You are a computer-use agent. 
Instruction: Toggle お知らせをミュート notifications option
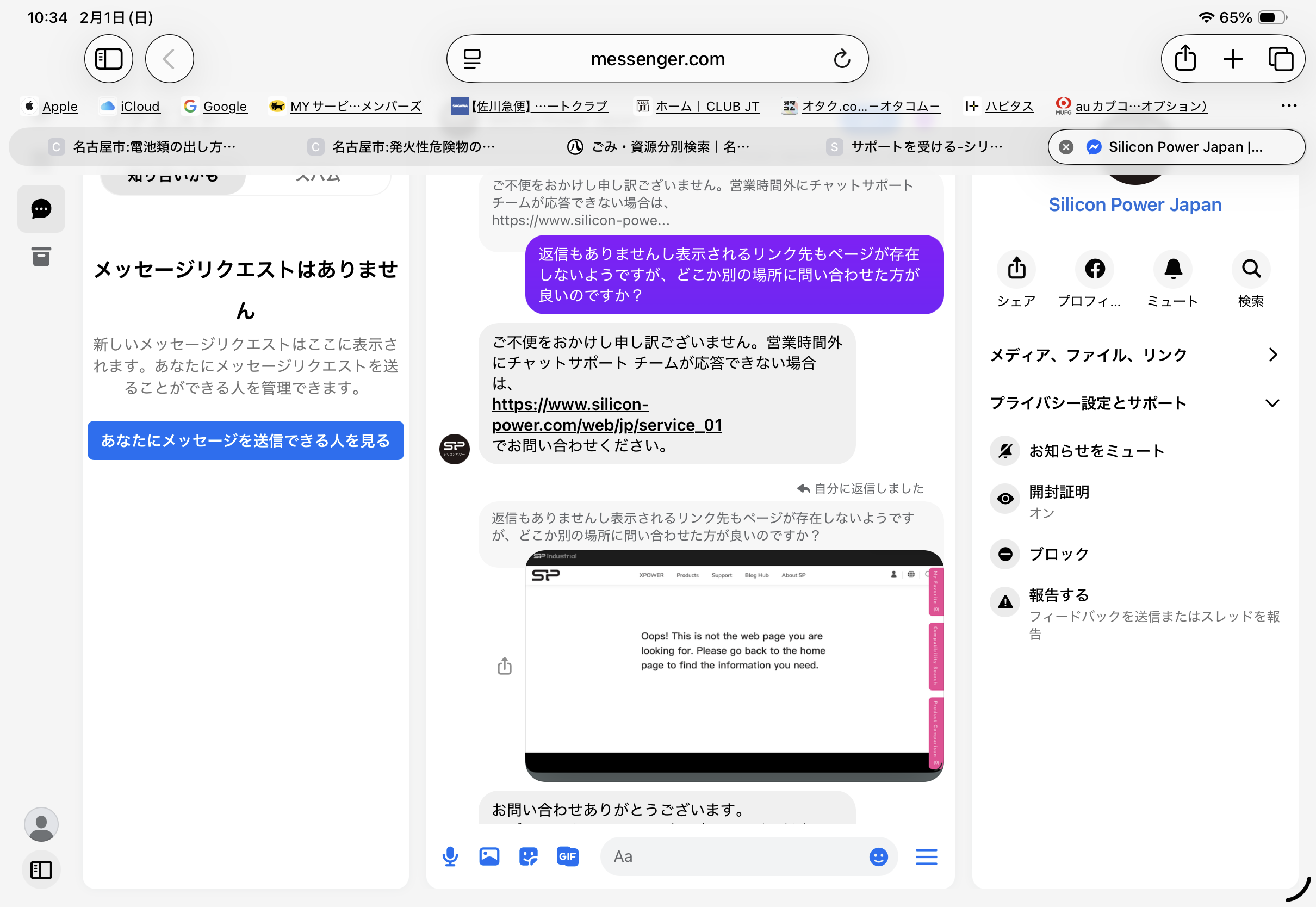click(x=1097, y=451)
